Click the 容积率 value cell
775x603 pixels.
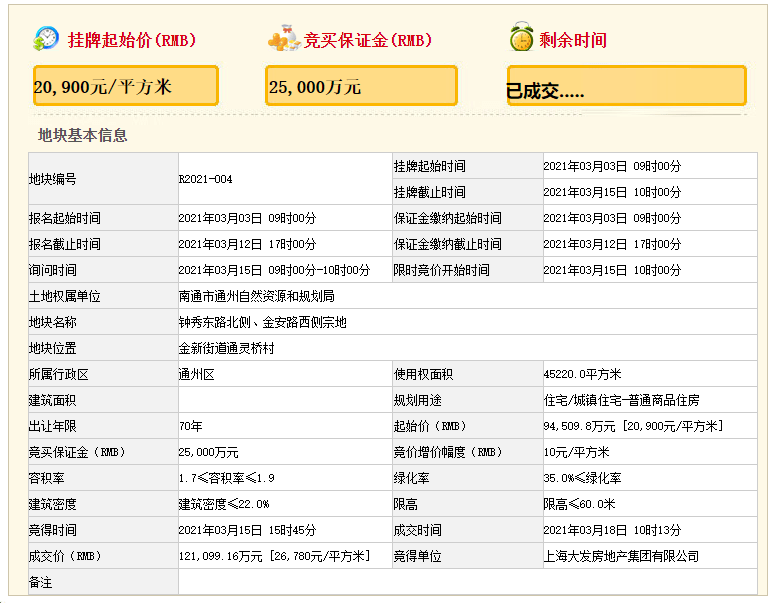[285, 478]
